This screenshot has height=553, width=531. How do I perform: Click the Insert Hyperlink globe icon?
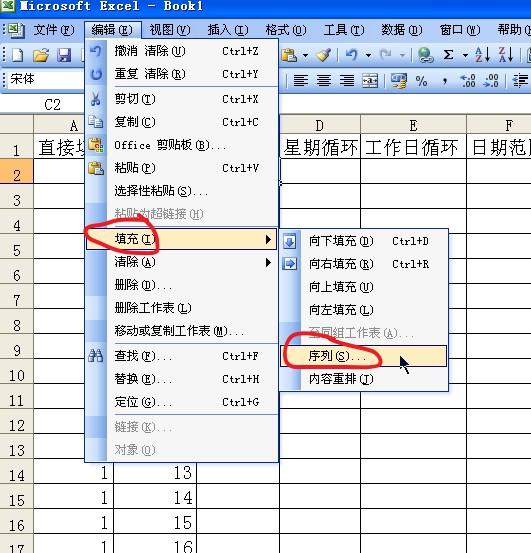425,55
